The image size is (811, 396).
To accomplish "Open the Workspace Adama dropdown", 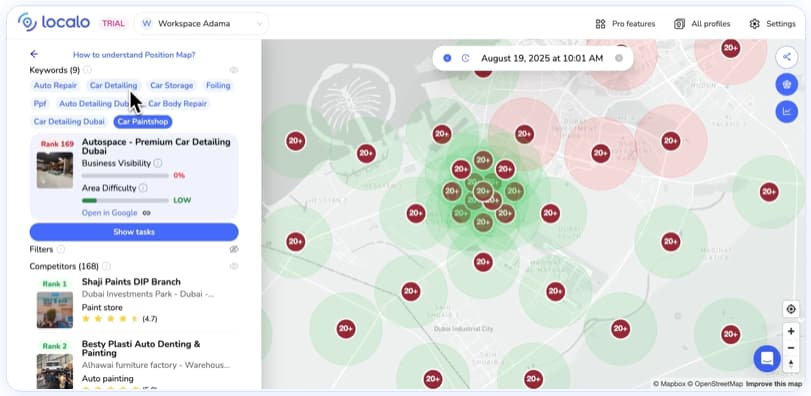I will coord(201,24).
